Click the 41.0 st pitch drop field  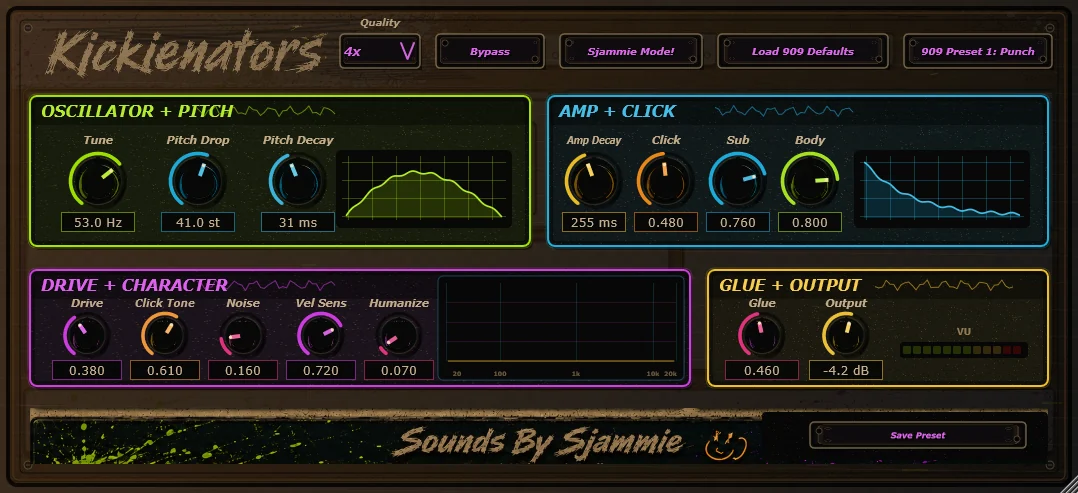[x=197, y=222]
